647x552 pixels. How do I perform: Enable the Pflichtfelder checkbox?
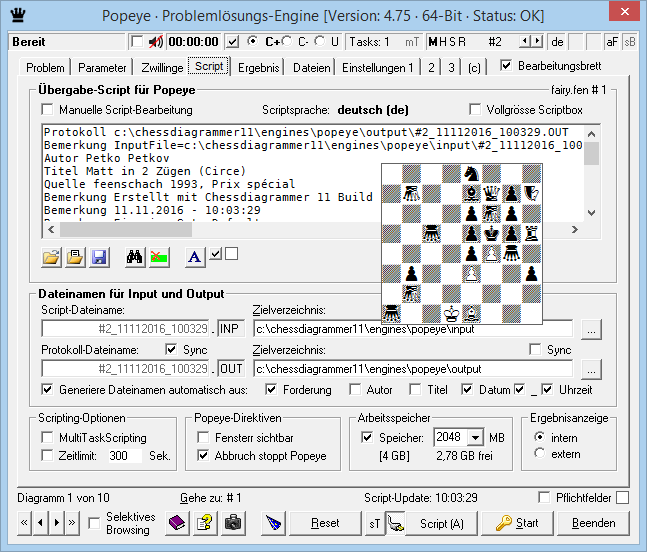[x=544, y=498]
